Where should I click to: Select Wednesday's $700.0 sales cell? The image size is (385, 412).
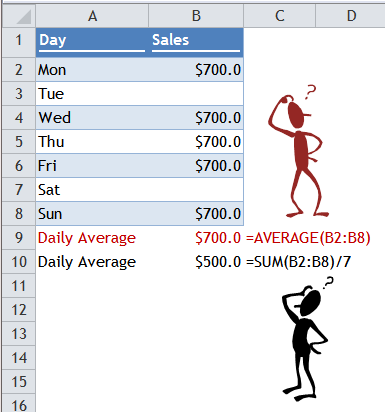pyautogui.click(x=196, y=118)
